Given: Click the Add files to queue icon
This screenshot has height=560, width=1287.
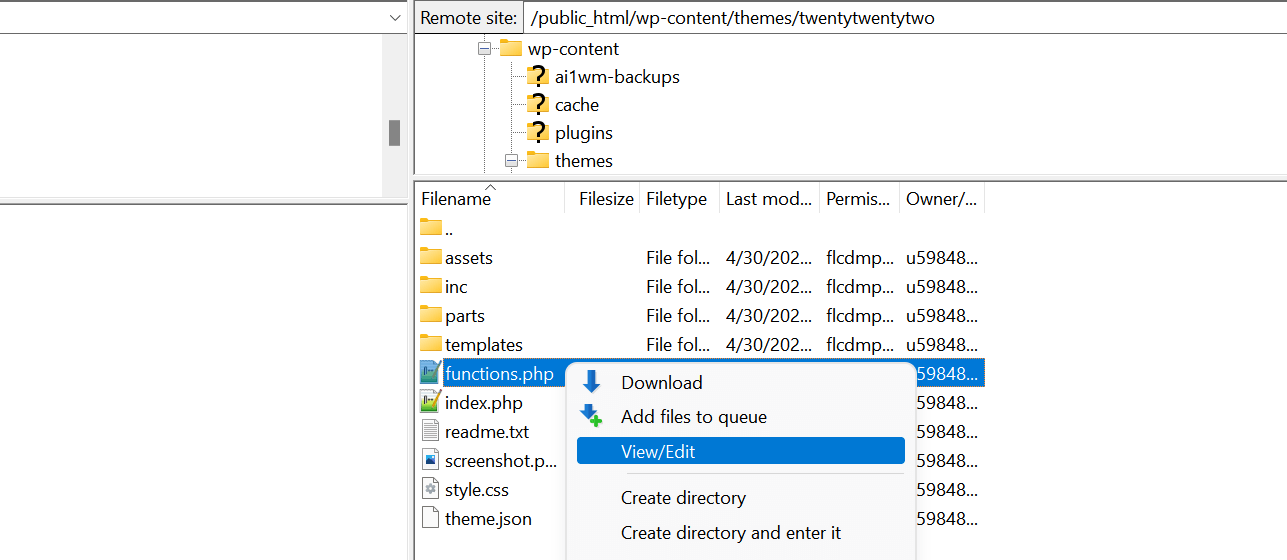Looking at the screenshot, I should tap(591, 416).
